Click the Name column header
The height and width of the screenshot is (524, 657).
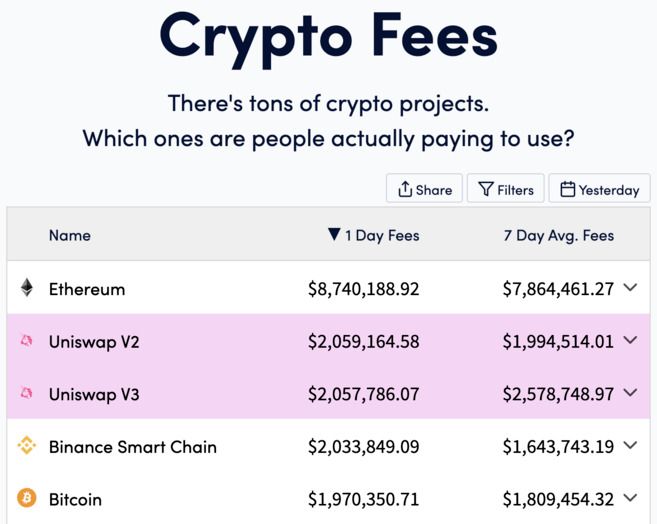(70, 236)
